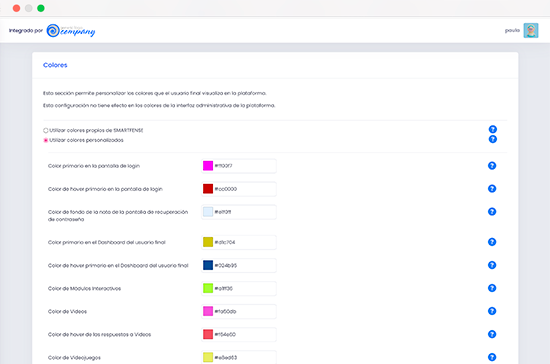Click label 'Color de Videojuegos'
The width and height of the screenshot is (550, 364).
[74, 358]
